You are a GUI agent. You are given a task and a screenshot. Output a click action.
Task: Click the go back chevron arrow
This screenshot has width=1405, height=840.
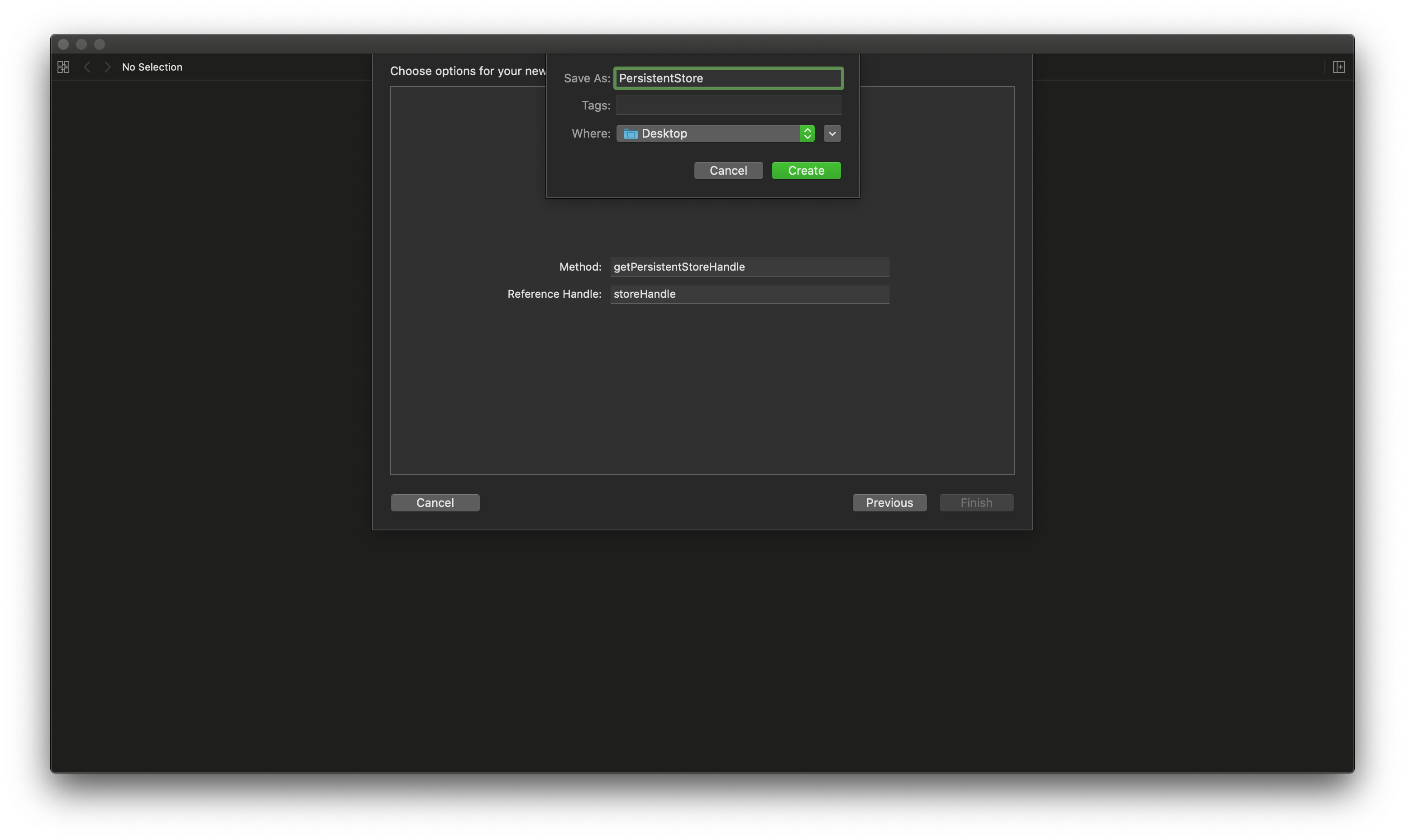click(86, 67)
